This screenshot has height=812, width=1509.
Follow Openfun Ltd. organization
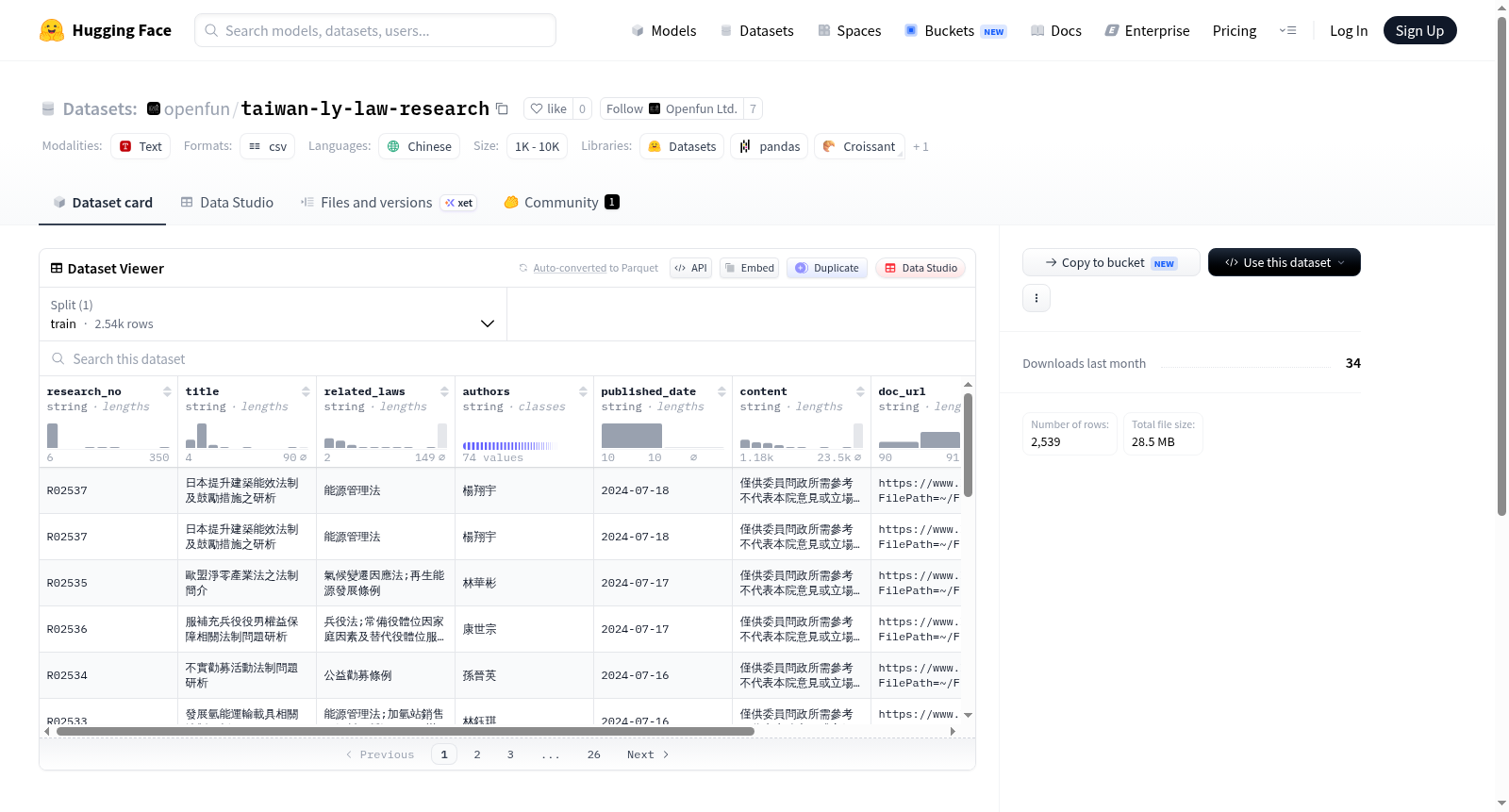[672, 108]
